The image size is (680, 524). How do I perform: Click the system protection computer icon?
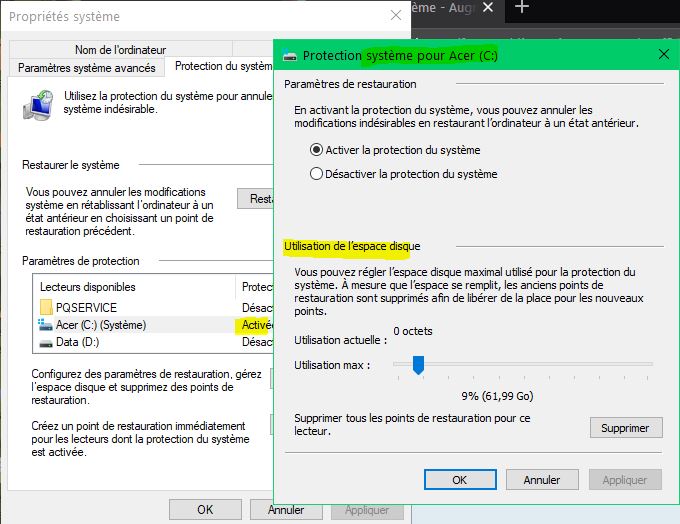[38, 105]
